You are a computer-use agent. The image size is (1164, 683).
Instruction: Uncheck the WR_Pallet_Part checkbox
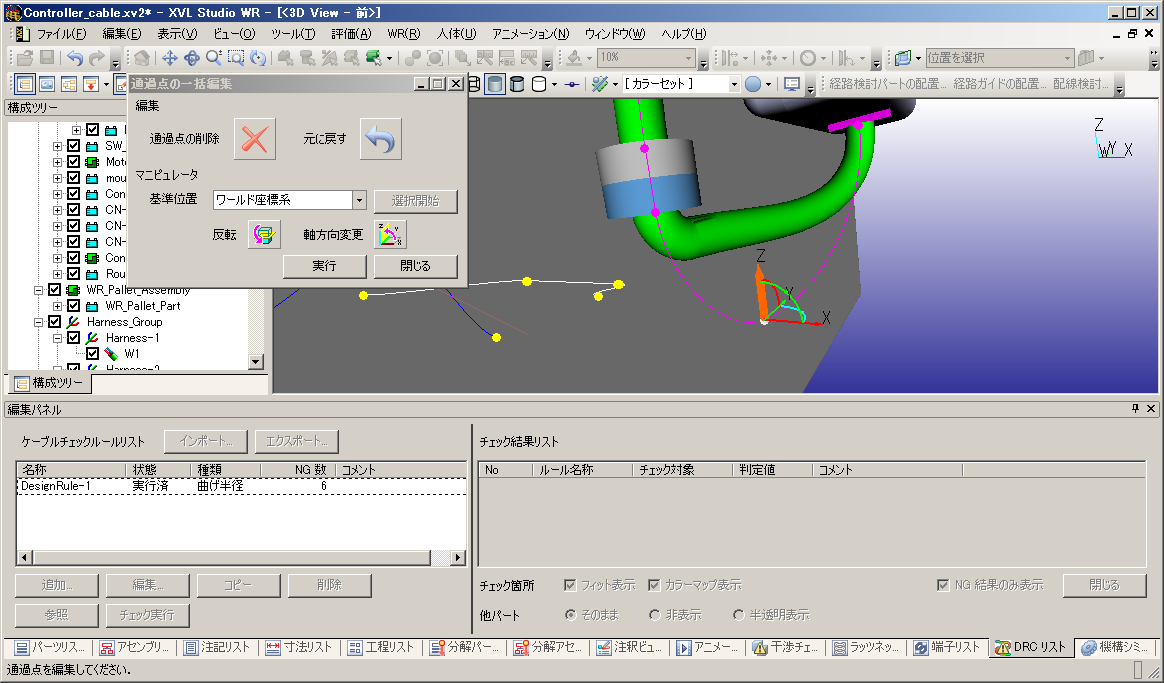pos(73,306)
